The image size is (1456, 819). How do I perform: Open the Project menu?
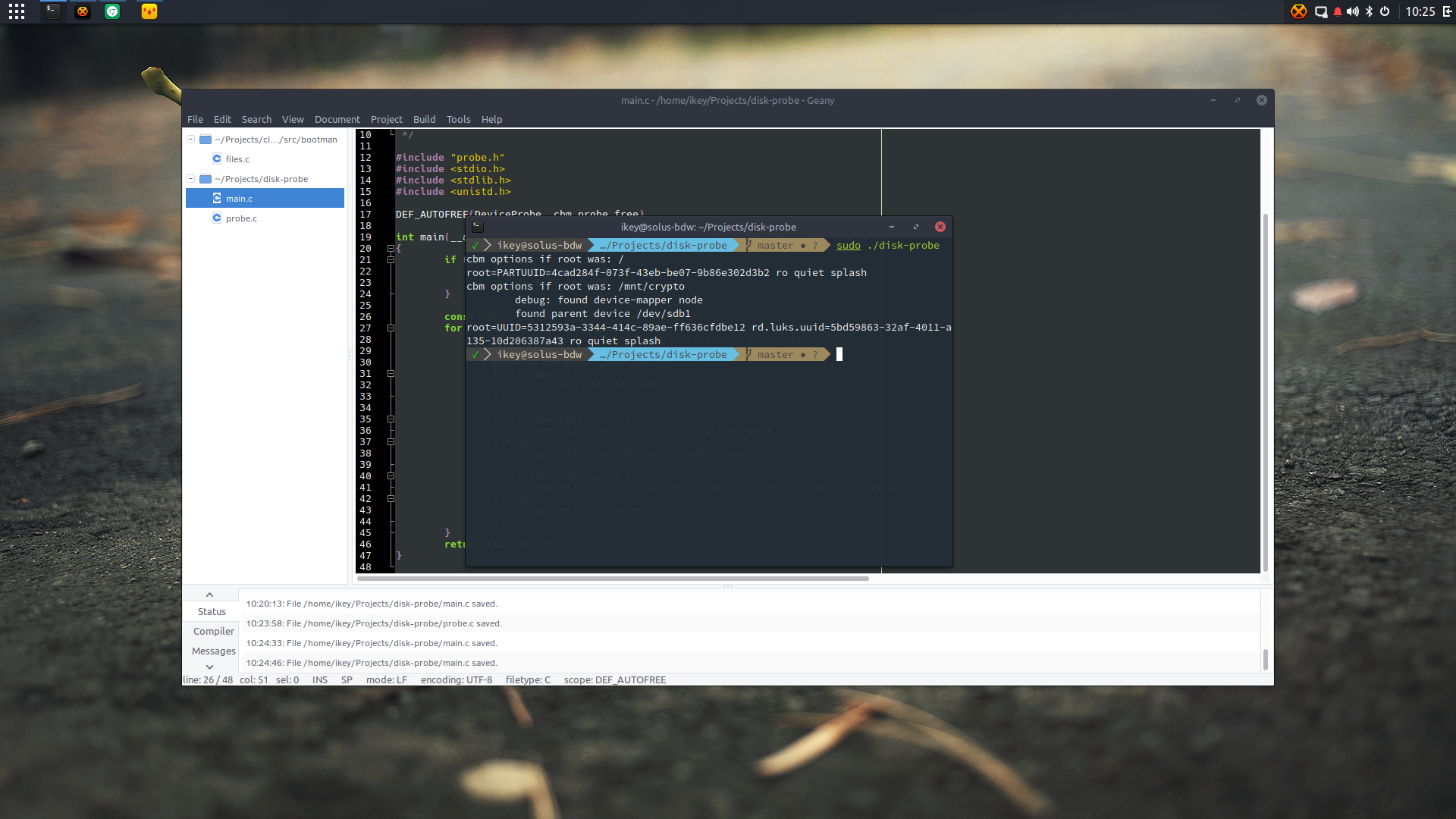pos(387,119)
